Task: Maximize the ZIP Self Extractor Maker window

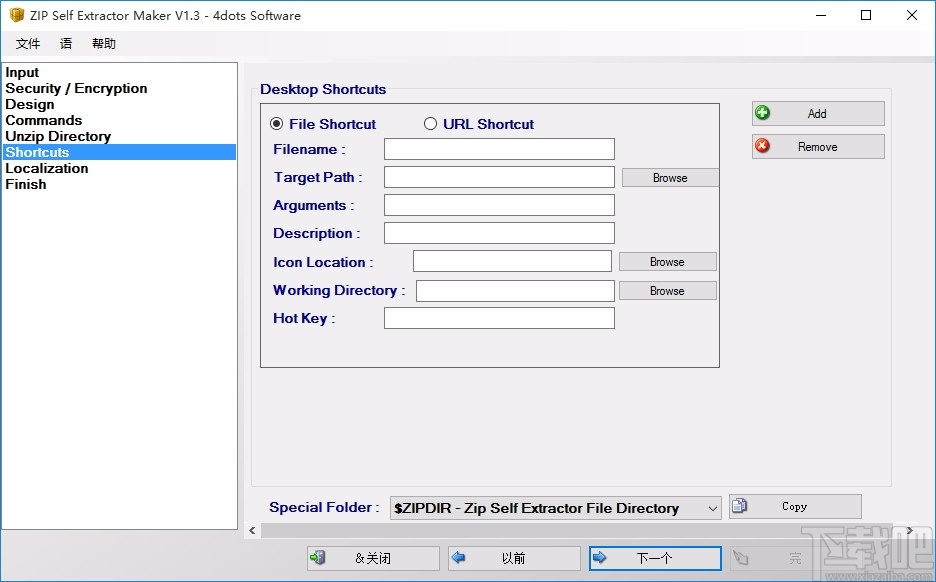Action: (866, 16)
